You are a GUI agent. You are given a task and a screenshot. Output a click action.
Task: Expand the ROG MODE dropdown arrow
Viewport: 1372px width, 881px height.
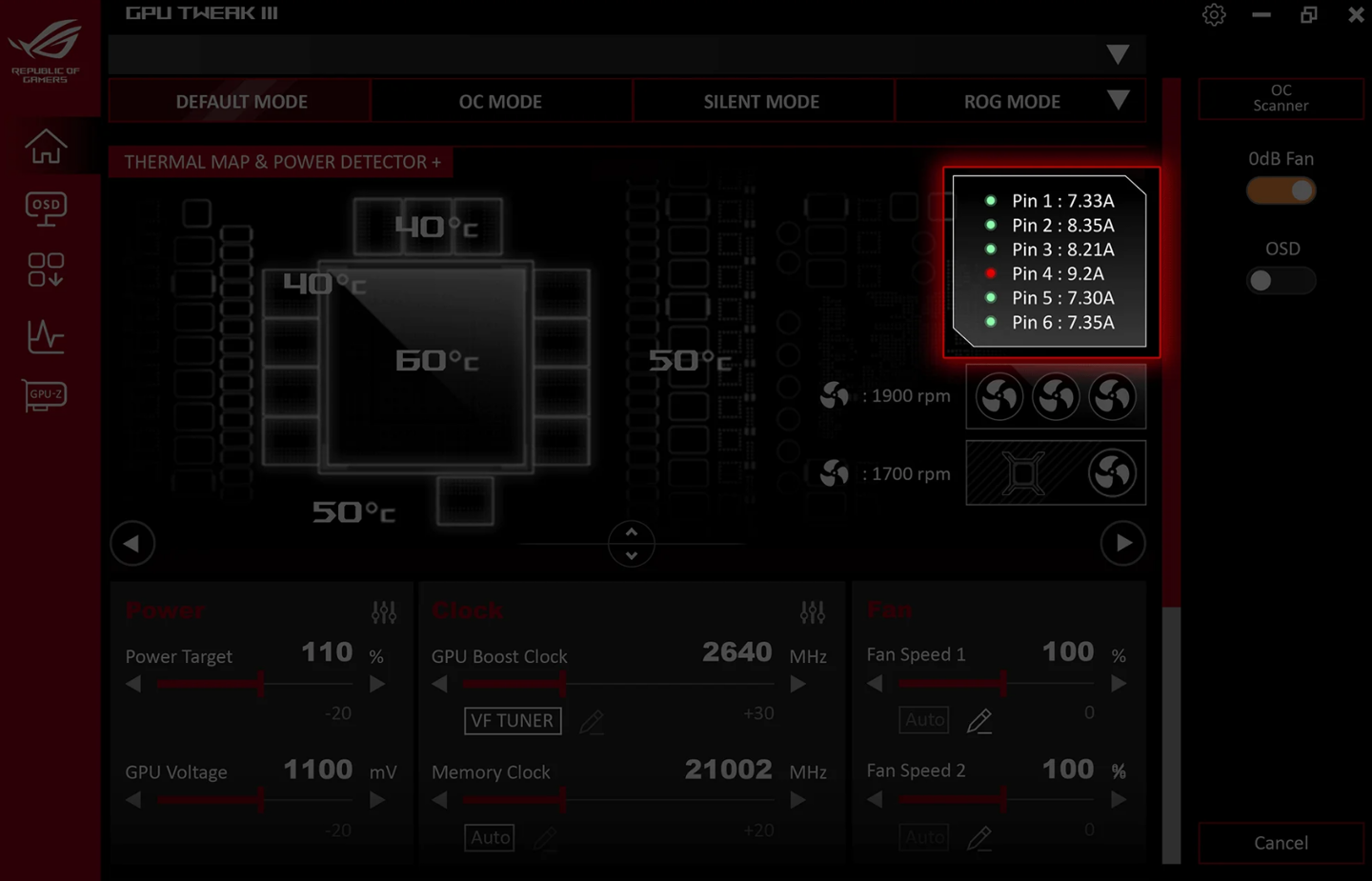tap(1119, 100)
